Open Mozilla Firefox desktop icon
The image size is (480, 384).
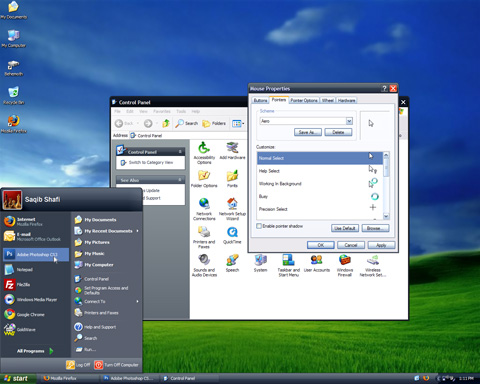pos(14,124)
